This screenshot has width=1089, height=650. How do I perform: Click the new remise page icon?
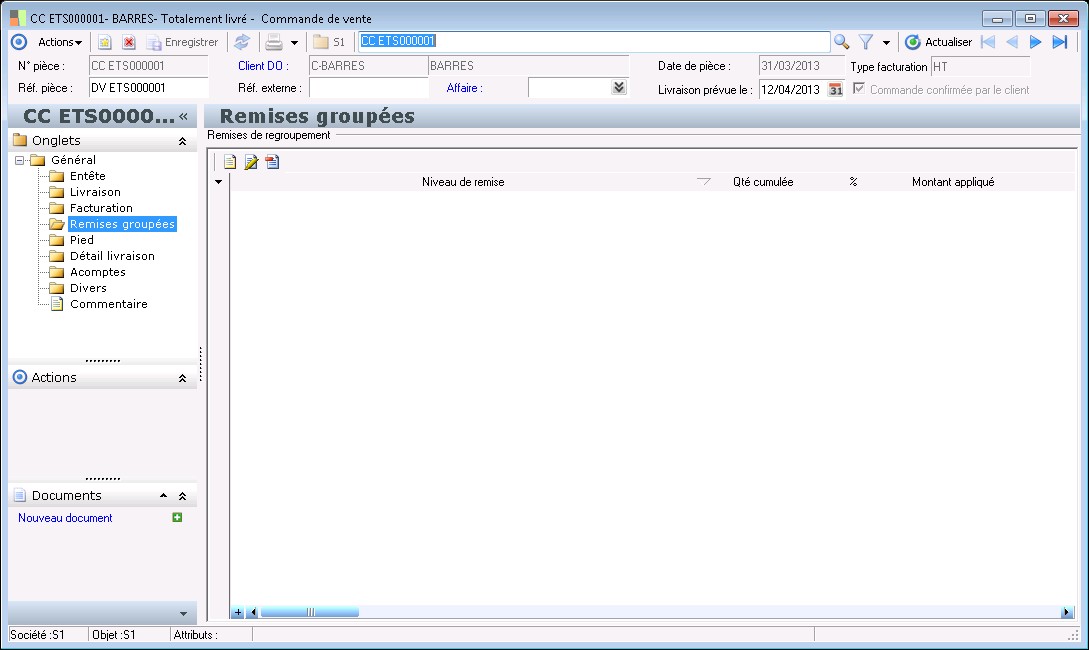coord(230,162)
